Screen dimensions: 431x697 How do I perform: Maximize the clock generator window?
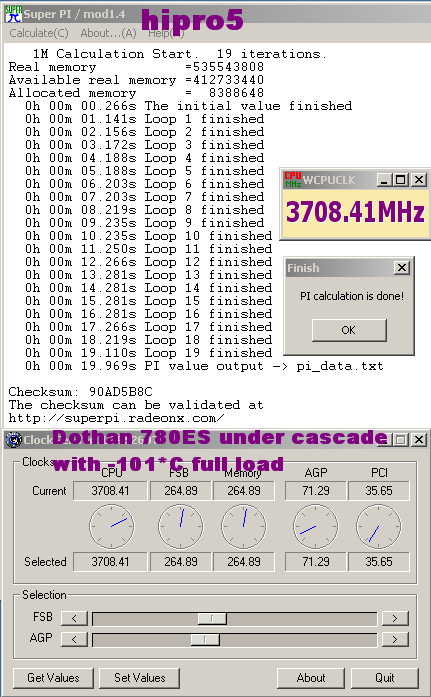click(x=401, y=440)
